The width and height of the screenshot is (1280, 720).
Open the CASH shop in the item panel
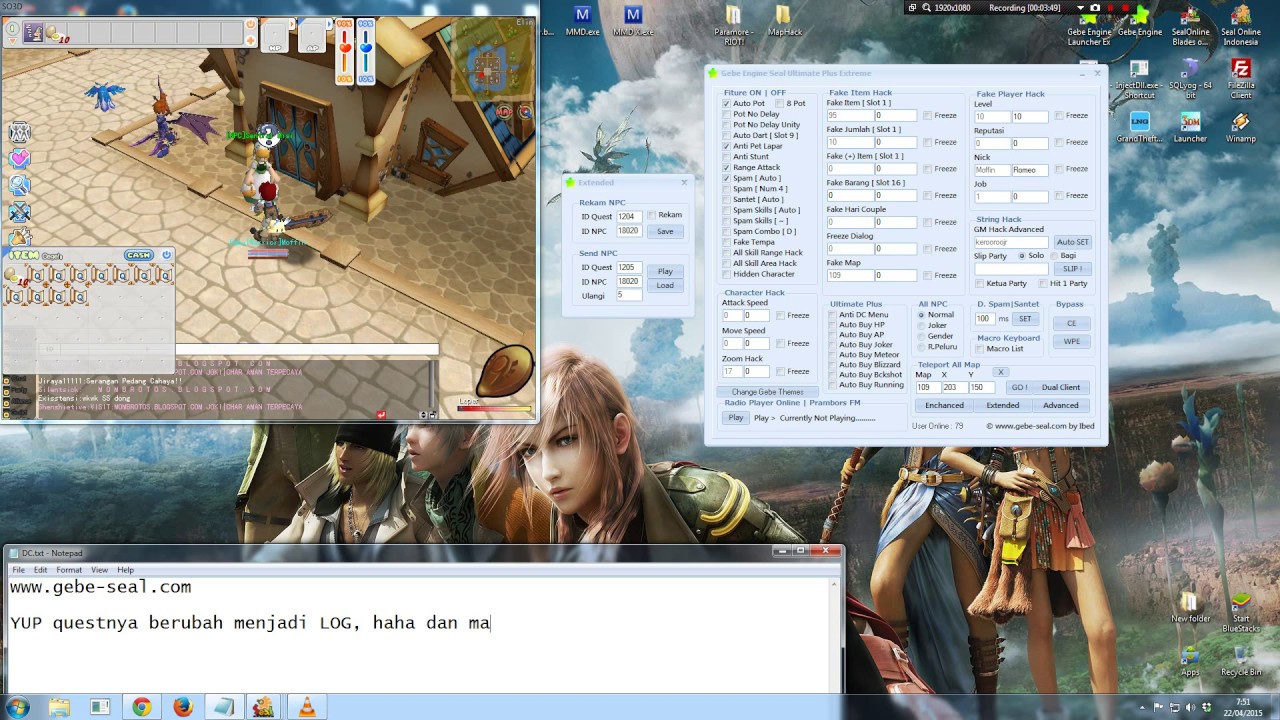click(138, 255)
